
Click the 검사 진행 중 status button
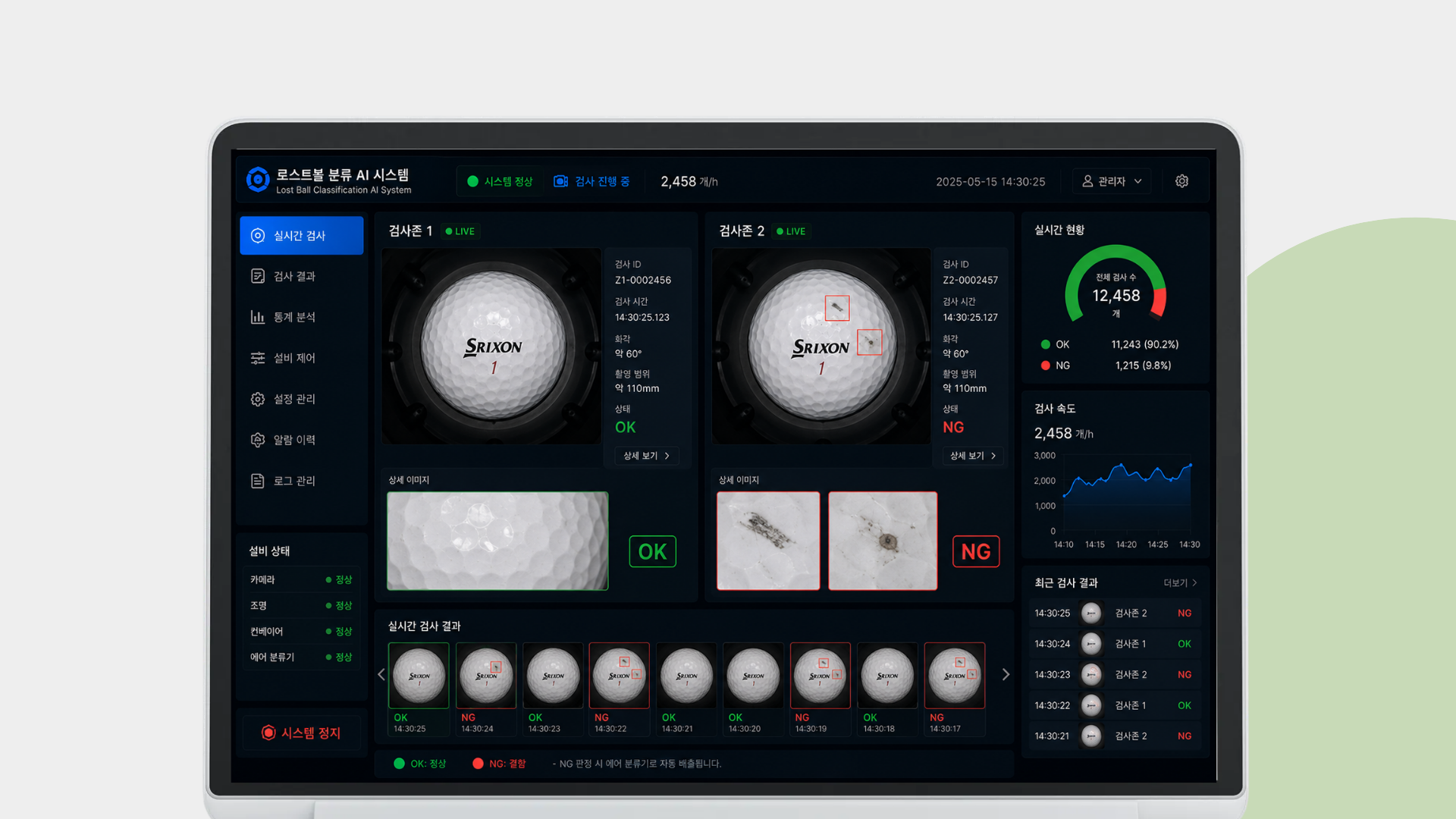click(592, 181)
